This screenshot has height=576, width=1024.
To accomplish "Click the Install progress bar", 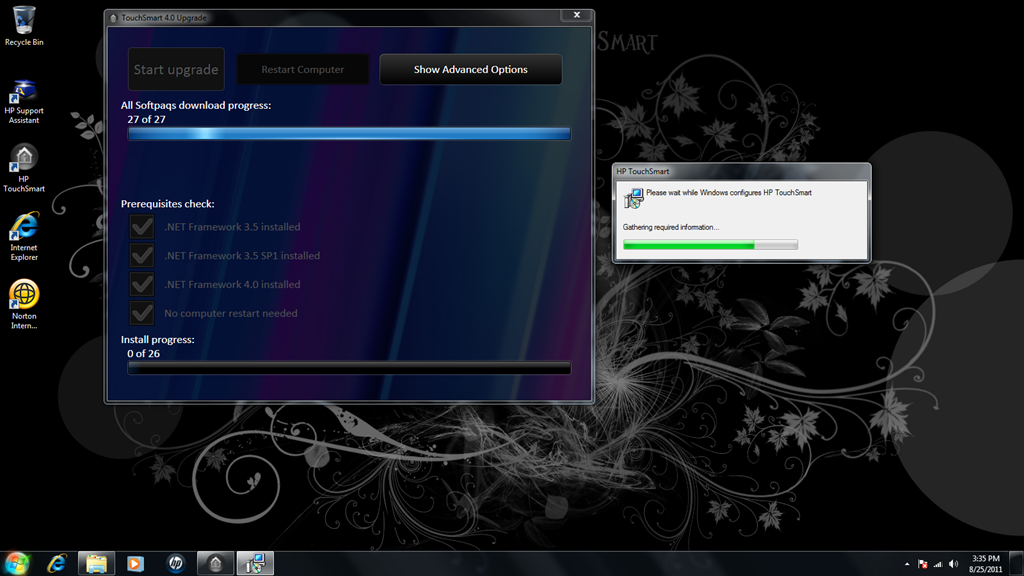I will [349, 368].
